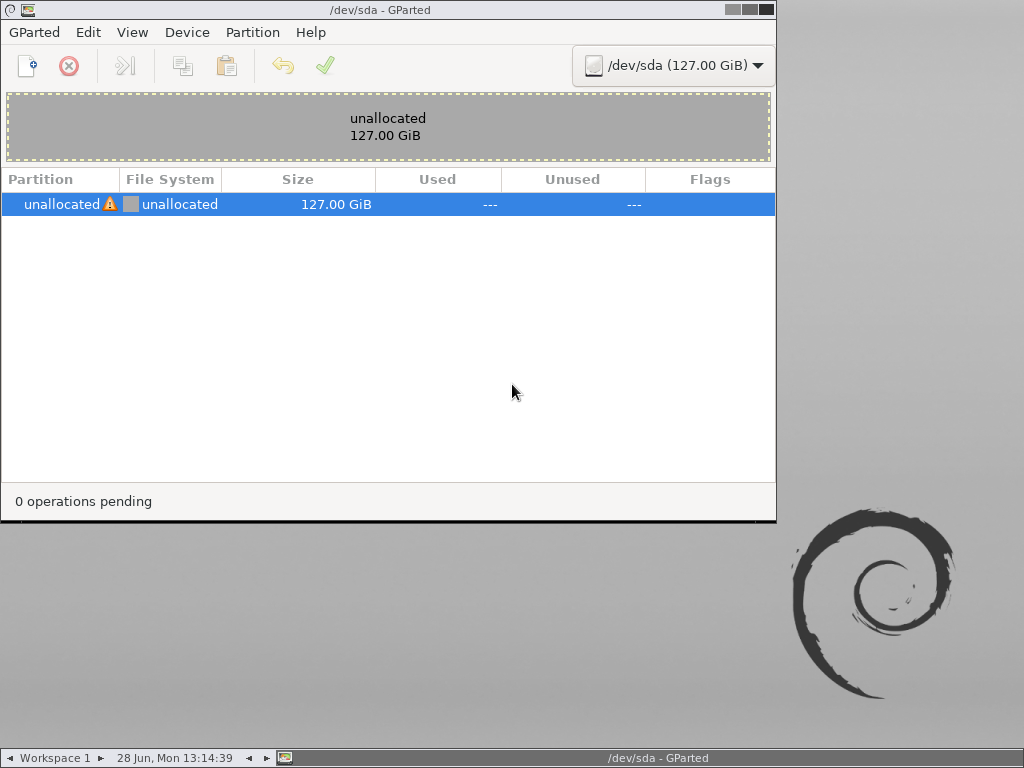Viewport: 1024px width, 768px height.
Task: Click the GParted app icon in title bar
Action: click(x=28, y=10)
